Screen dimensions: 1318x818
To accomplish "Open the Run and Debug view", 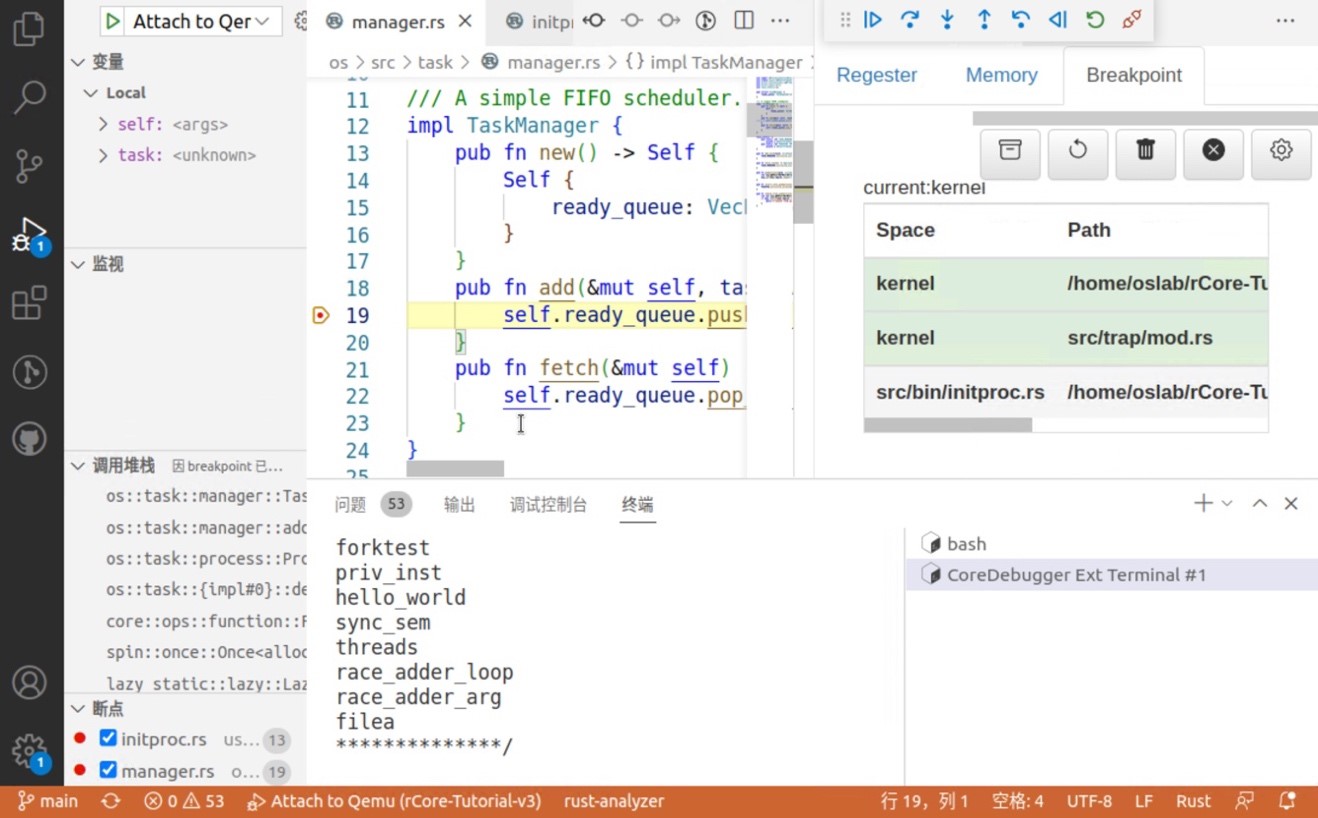I will click(29, 235).
